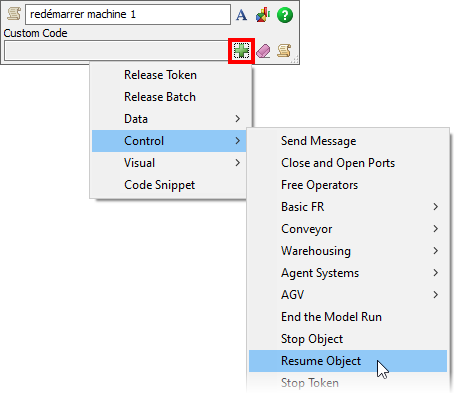Image resolution: width=454 pixels, height=393 pixels.
Task: Click the pink eraser clear icon
Action: (263, 51)
